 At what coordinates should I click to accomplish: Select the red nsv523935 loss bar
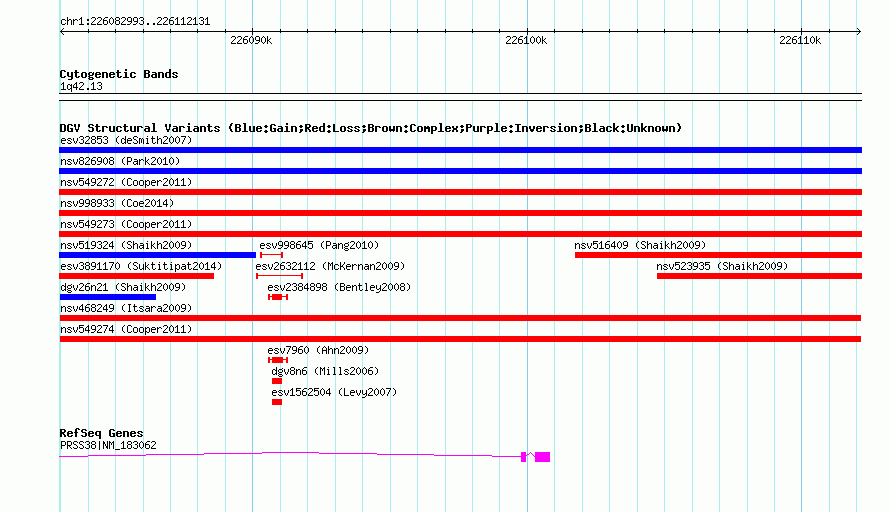[759, 276]
